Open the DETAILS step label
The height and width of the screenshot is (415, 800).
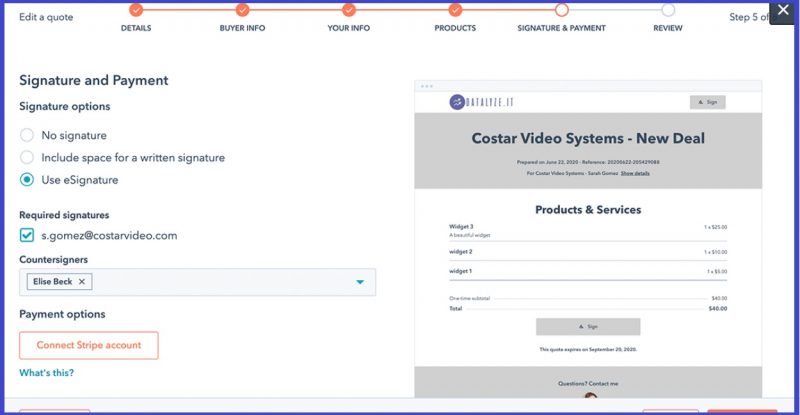pos(136,28)
